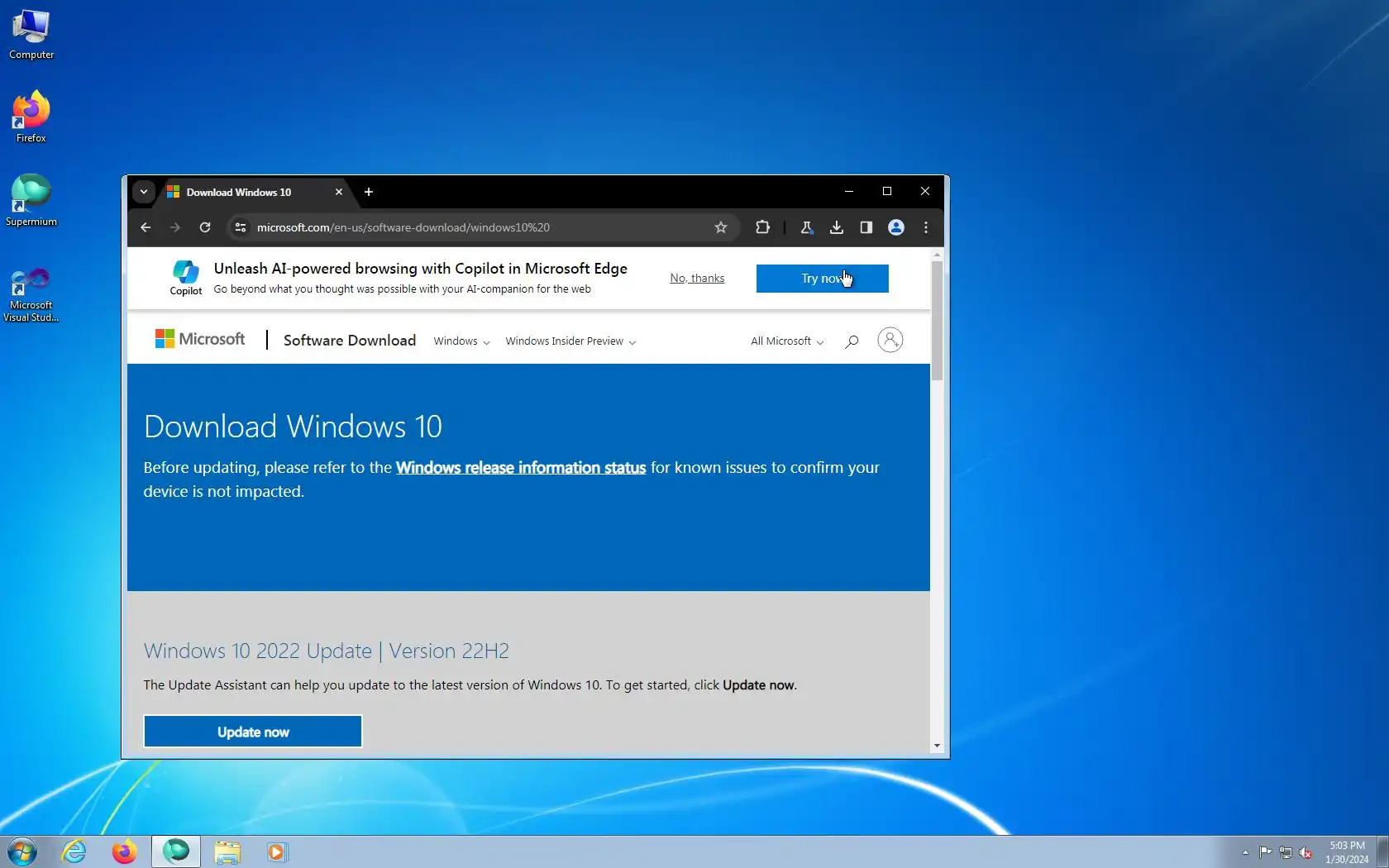Go to Microsoft home via logo

click(x=200, y=339)
